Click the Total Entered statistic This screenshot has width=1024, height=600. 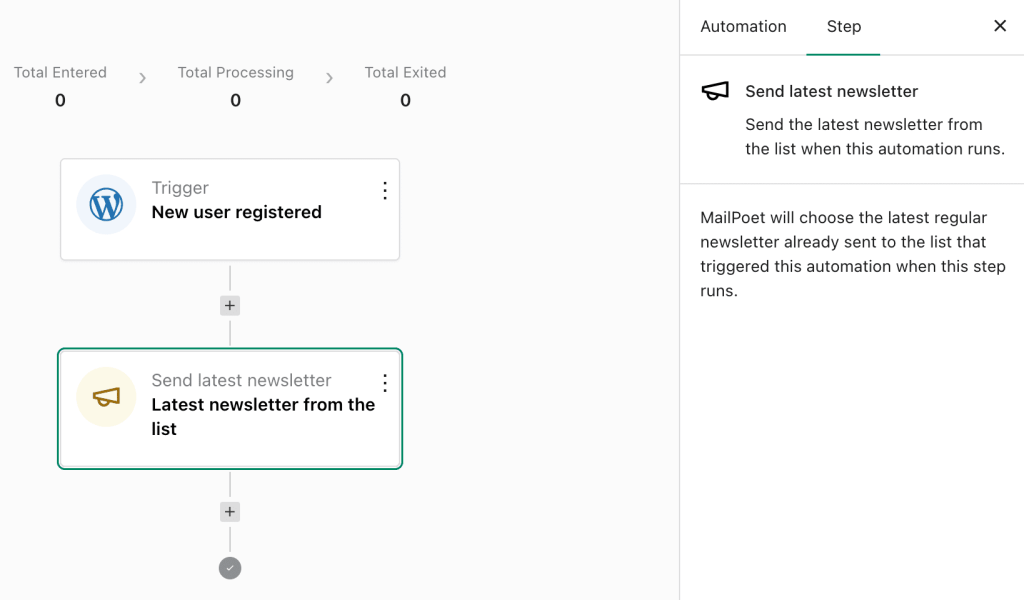click(x=60, y=86)
